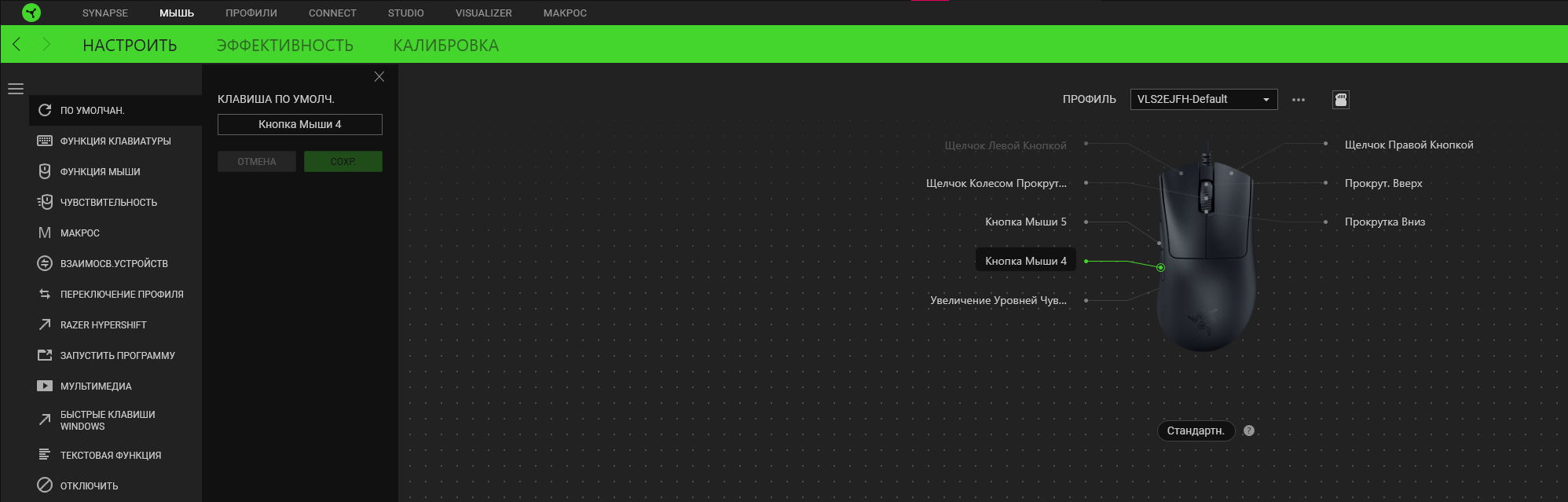This screenshot has height=502, width=1568.
Task: Open the onboard memory profile icon
Action: point(1341,100)
